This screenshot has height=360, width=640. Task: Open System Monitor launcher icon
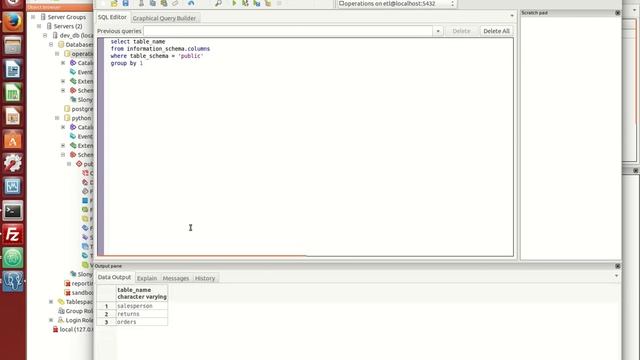[13, 187]
